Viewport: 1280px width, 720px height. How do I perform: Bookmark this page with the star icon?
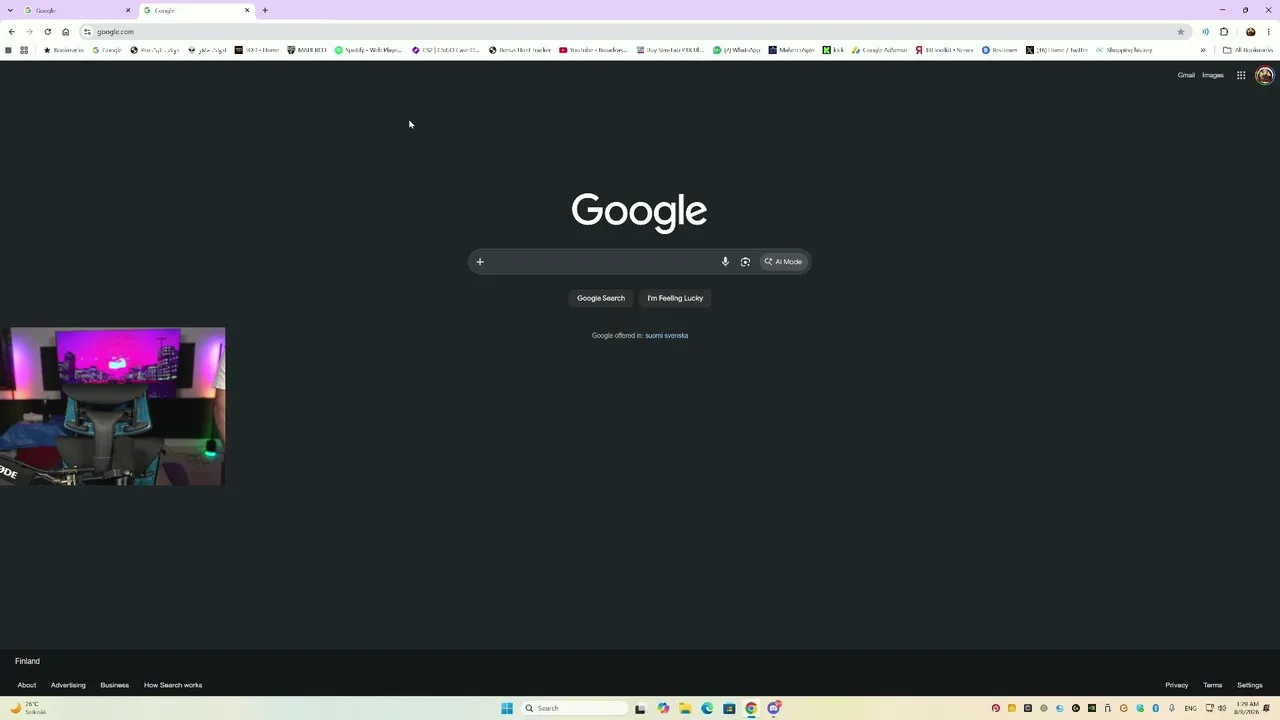pyautogui.click(x=1181, y=32)
